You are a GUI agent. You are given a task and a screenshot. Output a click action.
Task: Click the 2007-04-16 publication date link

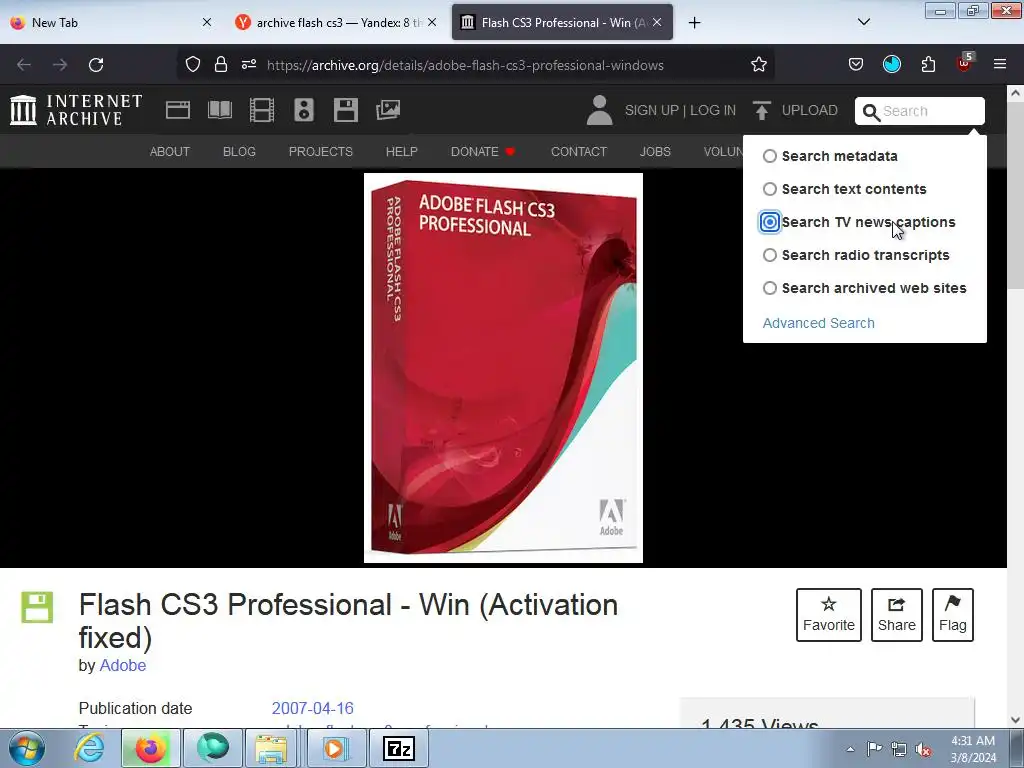[312, 709]
